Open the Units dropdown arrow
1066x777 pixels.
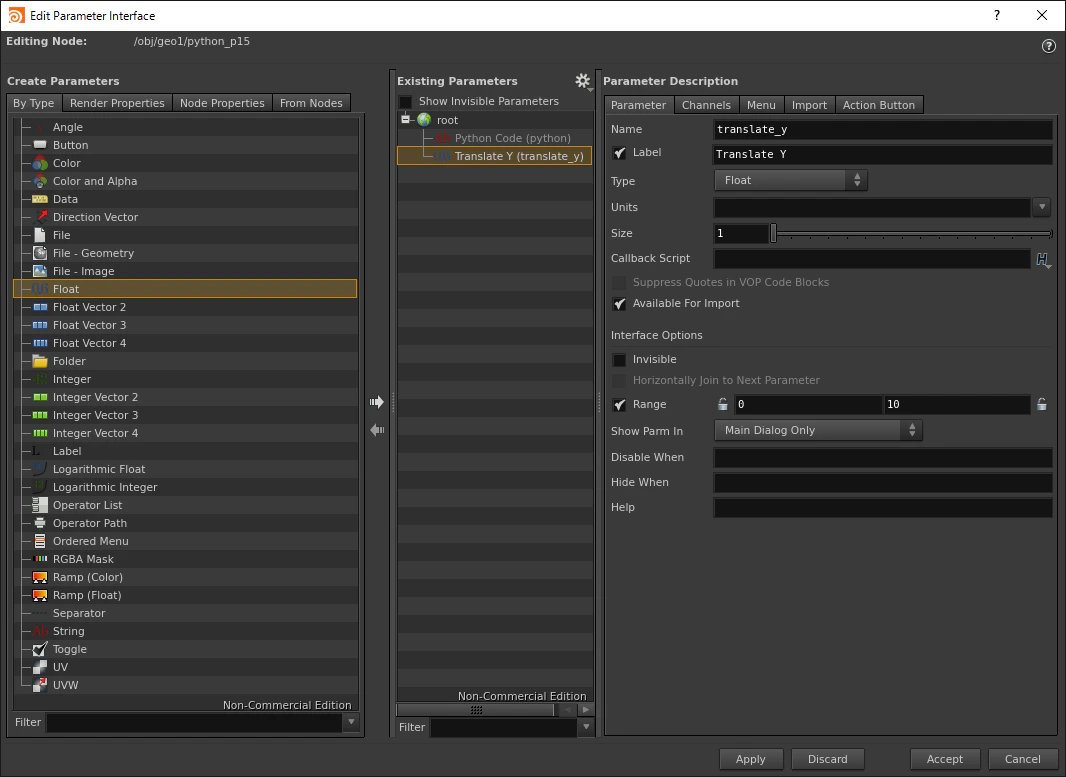pyautogui.click(x=1042, y=207)
